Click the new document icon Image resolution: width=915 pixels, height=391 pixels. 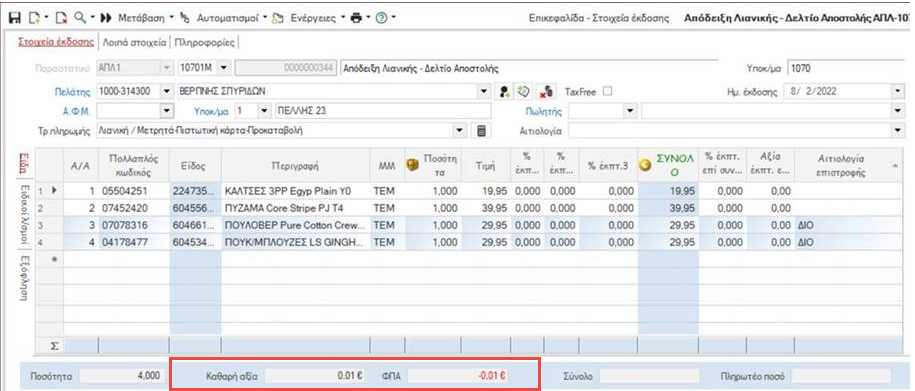pos(33,18)
